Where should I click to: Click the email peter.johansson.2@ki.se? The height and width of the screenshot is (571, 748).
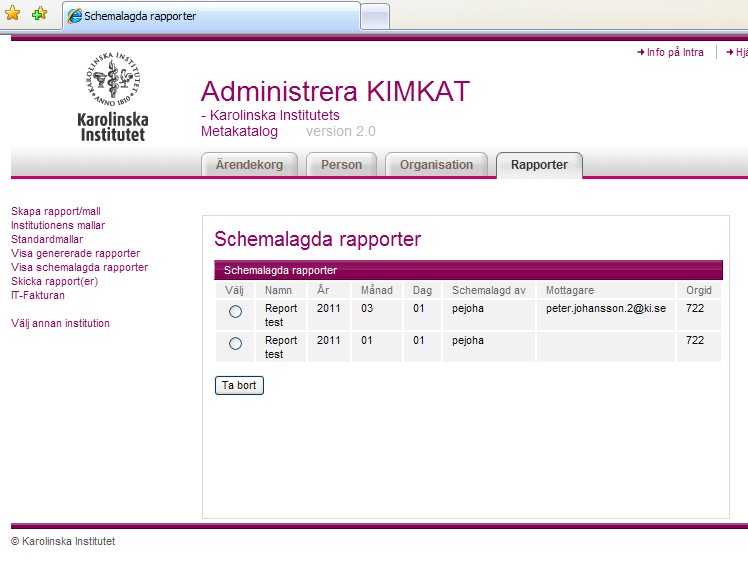pyautogui.click(x=606, y=309)
